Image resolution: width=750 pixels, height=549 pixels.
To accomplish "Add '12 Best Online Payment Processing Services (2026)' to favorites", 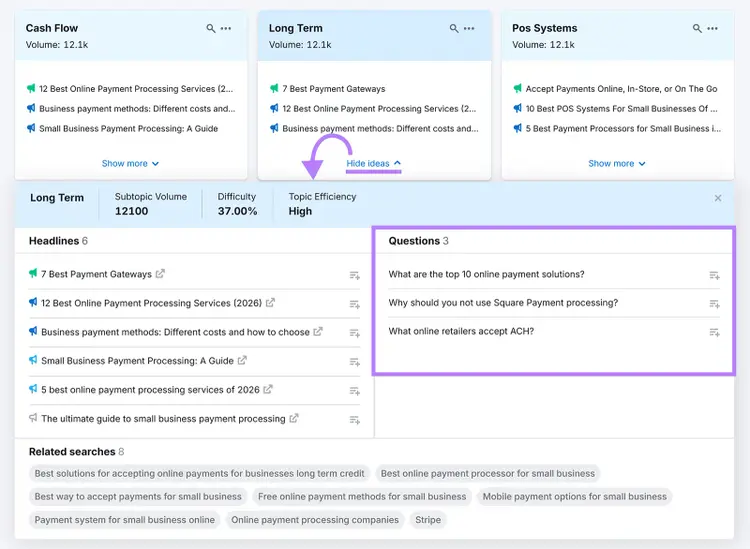I will [x=354, y=304].
